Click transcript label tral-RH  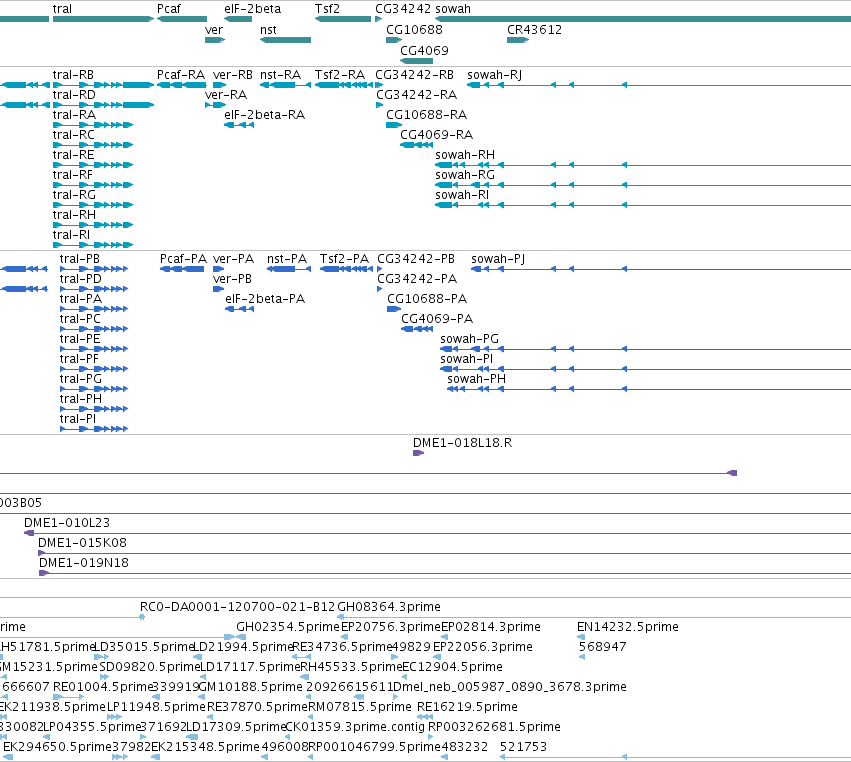tap(74, 215)
